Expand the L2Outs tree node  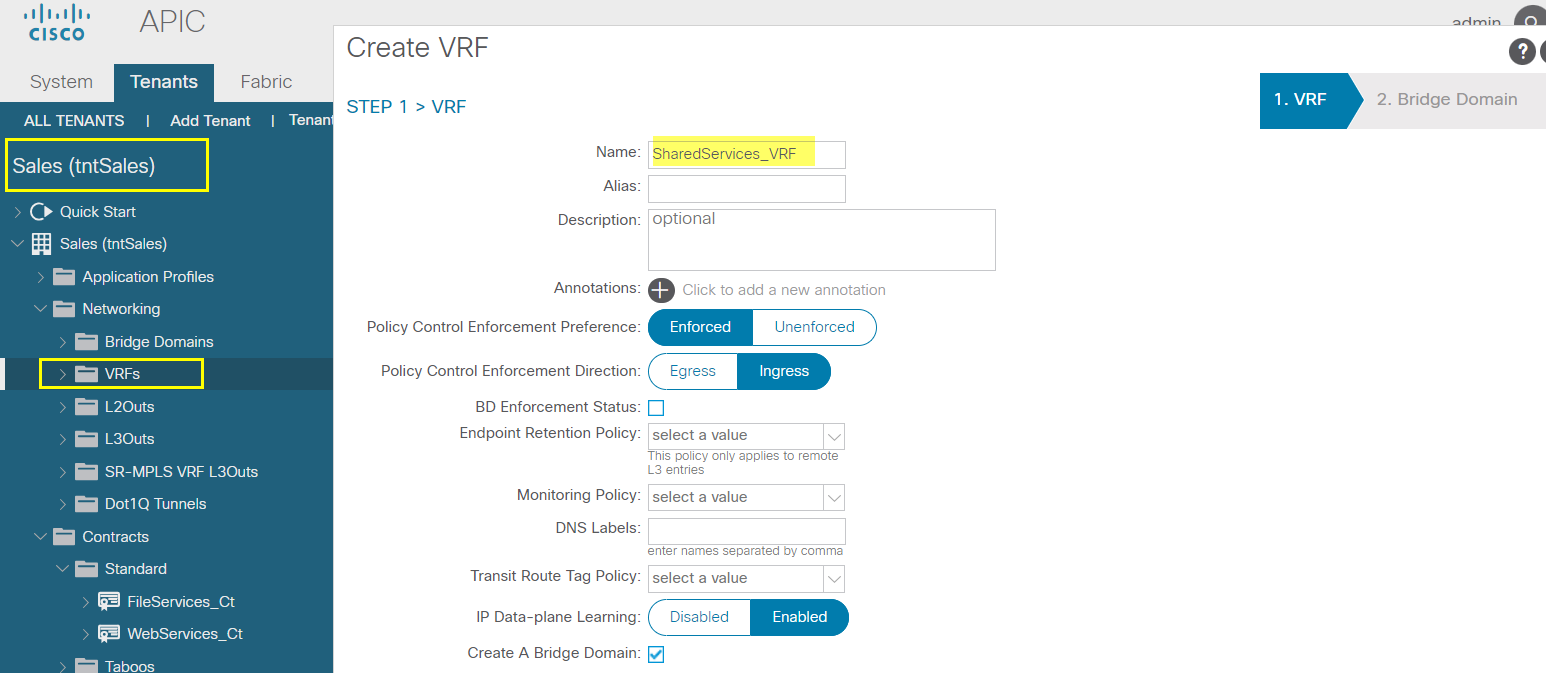63,407
